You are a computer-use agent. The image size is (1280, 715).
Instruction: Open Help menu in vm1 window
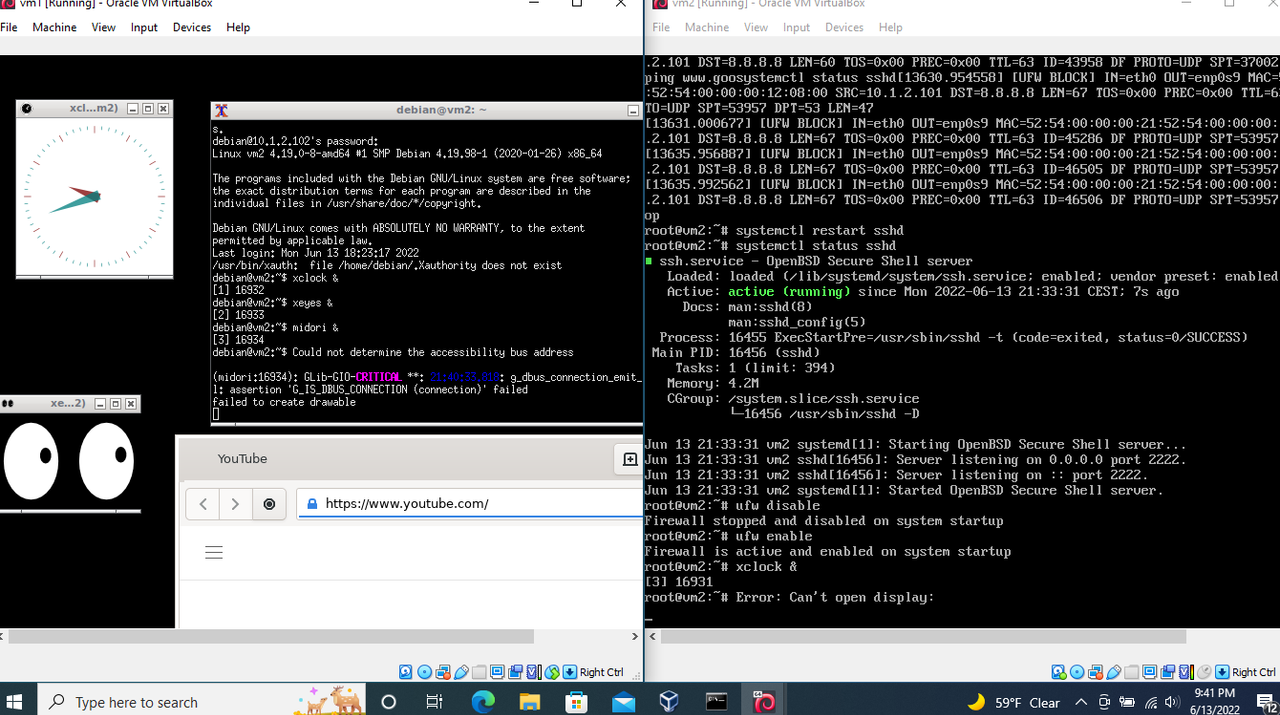238,27
